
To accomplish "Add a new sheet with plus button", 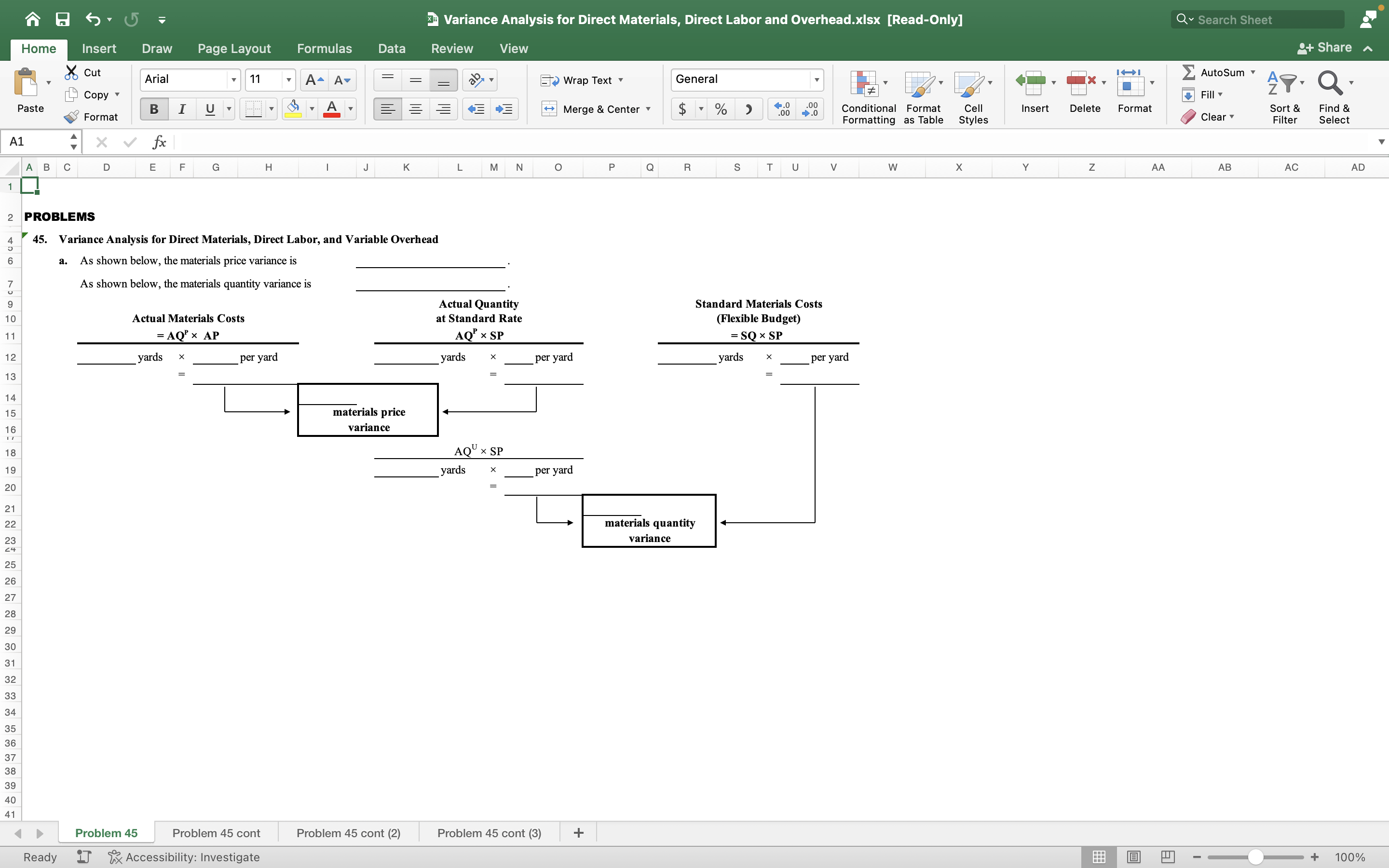I will point(579,833).
